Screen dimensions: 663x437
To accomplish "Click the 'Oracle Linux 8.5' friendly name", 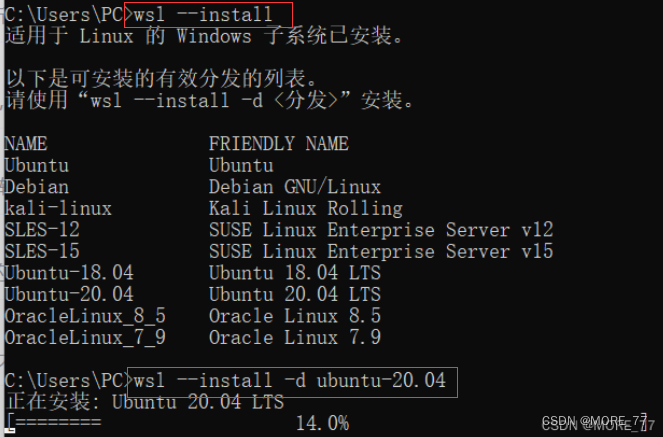I will [x=295, y=316].
